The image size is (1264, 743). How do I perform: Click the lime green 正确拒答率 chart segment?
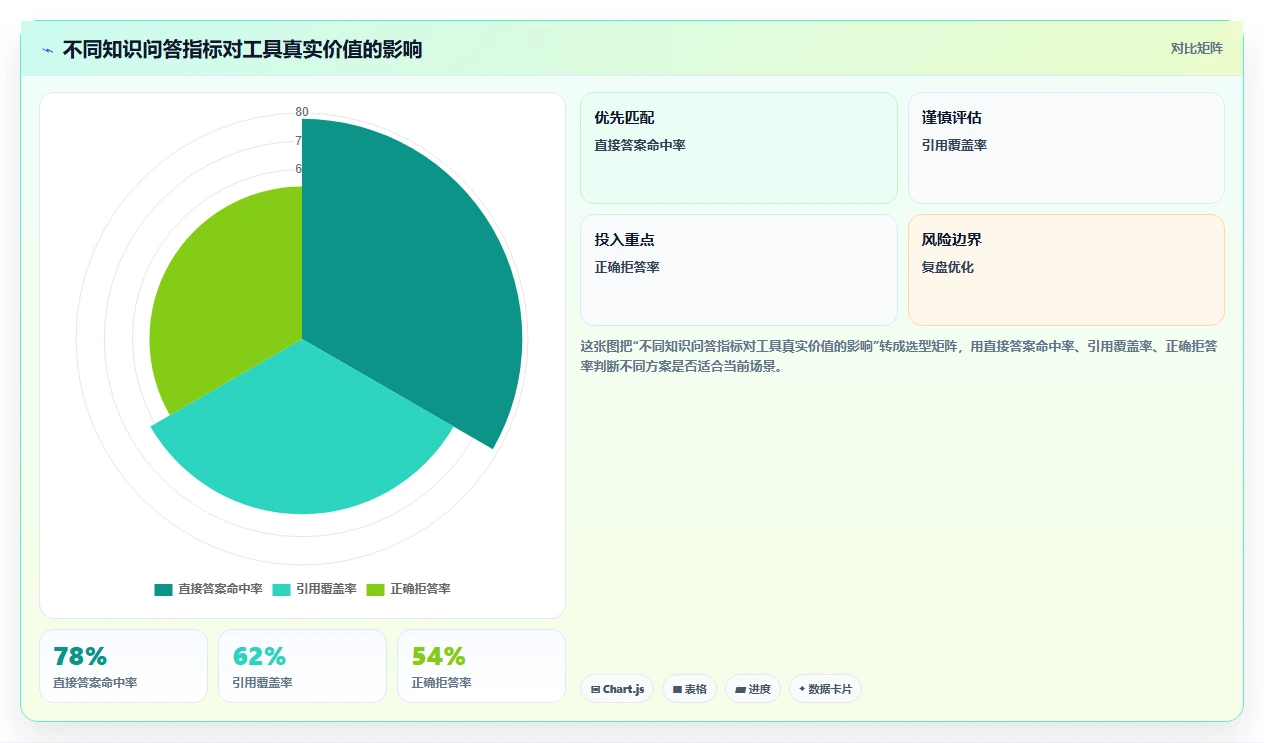225,300
